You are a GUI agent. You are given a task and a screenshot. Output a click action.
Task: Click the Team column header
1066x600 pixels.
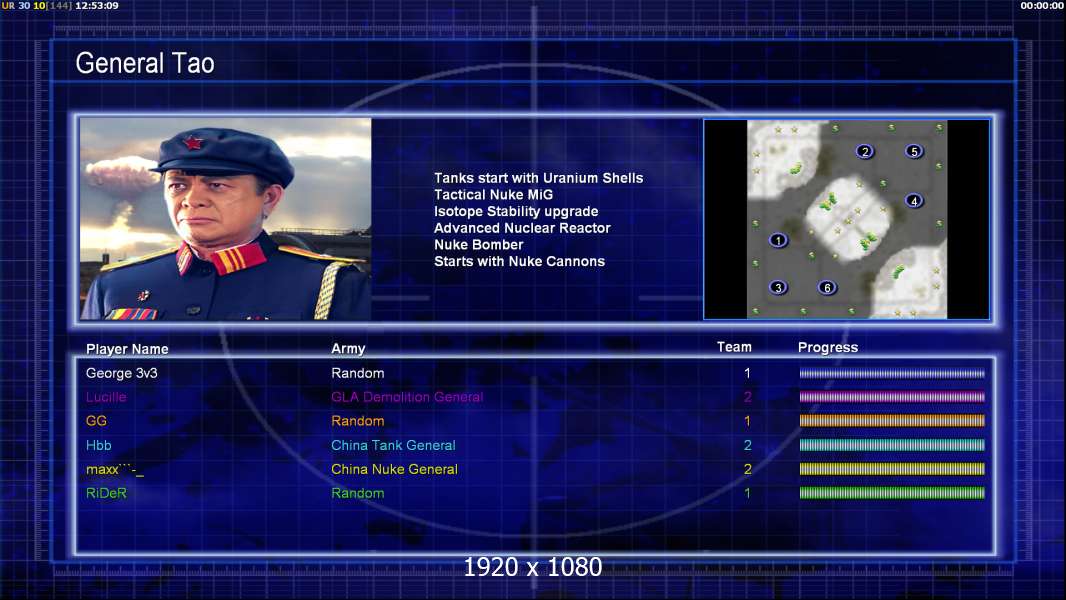[734, 347]
